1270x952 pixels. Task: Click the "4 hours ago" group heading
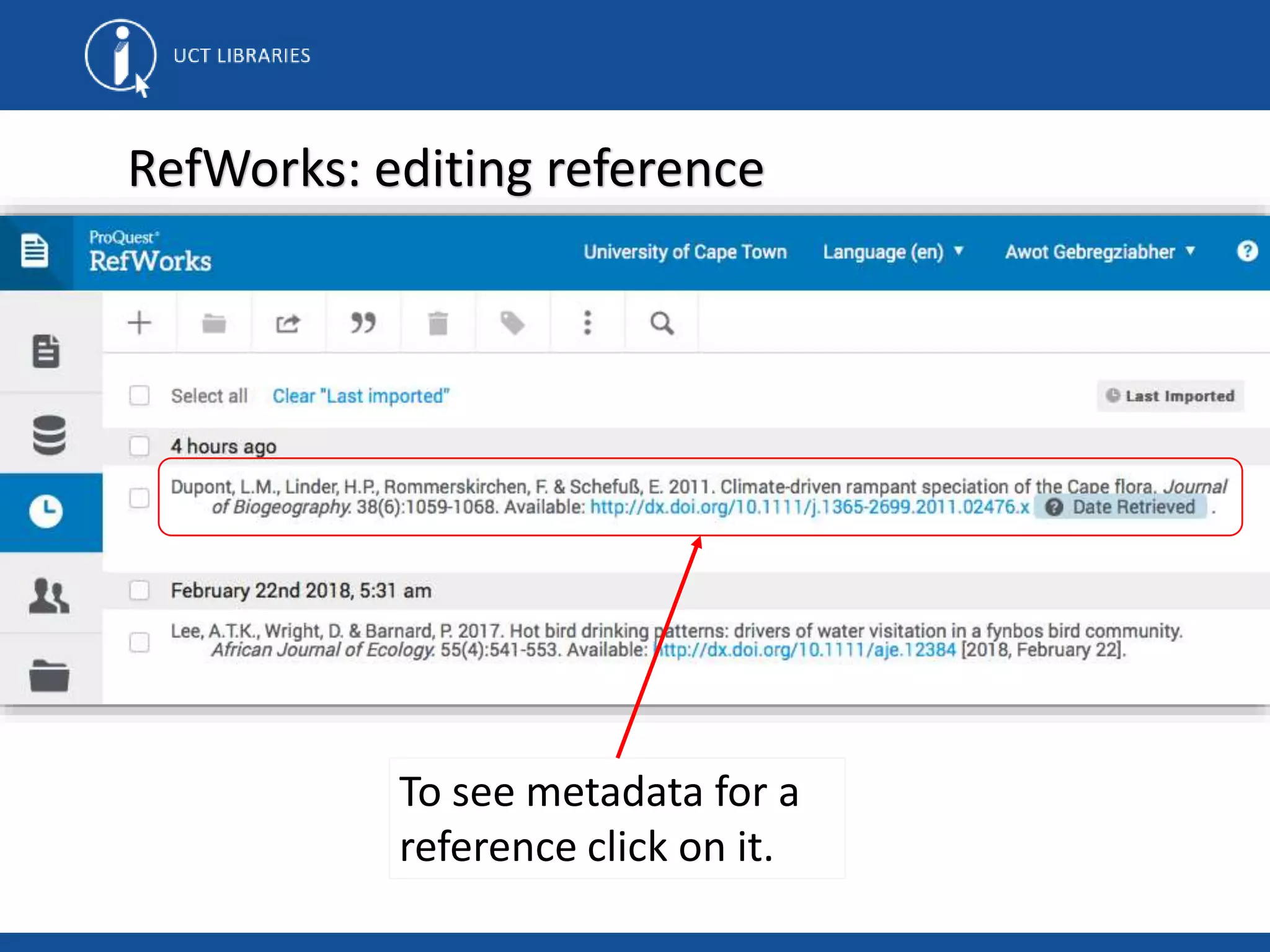click(x=224, y=446)
